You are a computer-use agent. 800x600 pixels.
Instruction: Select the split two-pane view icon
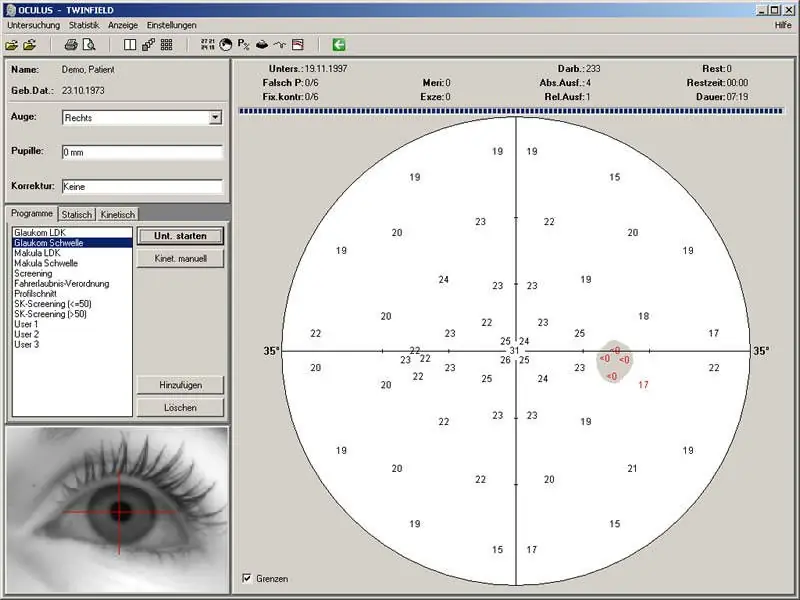coord(129,44)
